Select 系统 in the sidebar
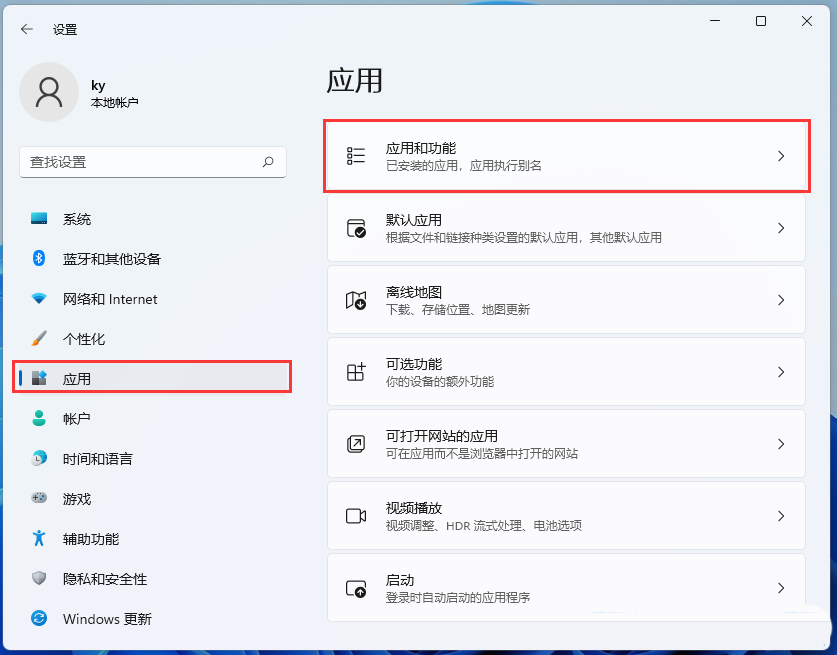Image resolution: width=837 pixels, height=655 pixels. click(77, 219)
